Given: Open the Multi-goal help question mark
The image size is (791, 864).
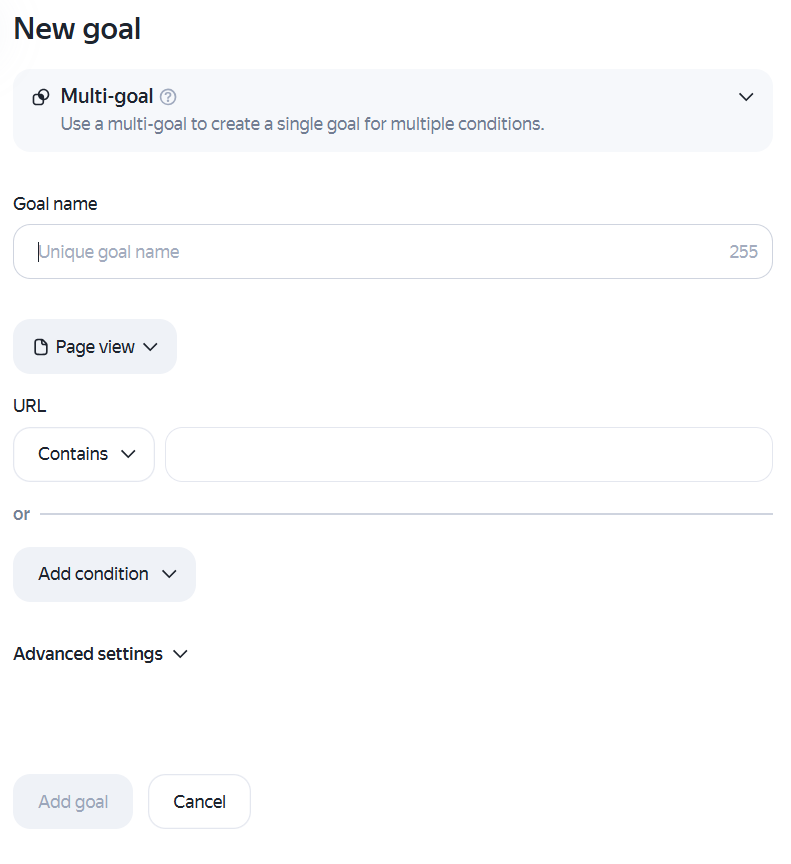Looking at the screenshot, I should coord(168,97).
